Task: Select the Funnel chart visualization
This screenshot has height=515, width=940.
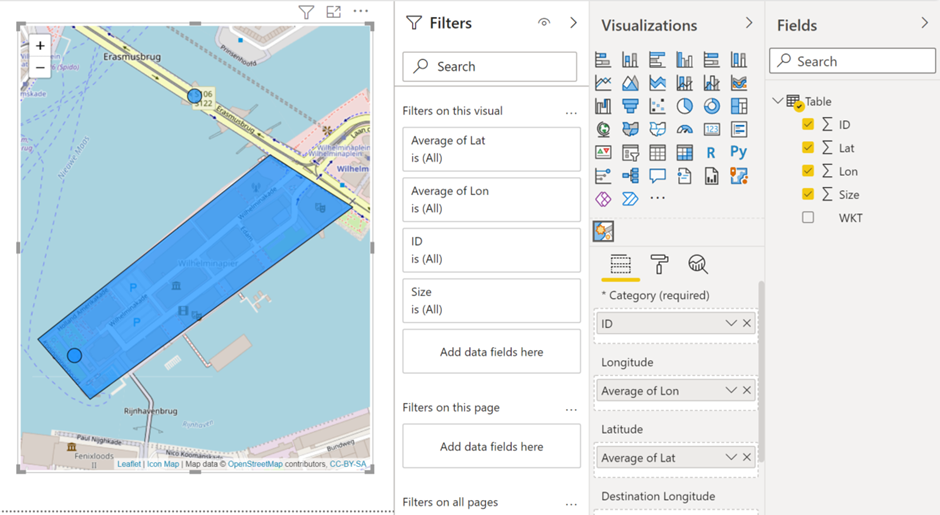Action: point(630,106)
